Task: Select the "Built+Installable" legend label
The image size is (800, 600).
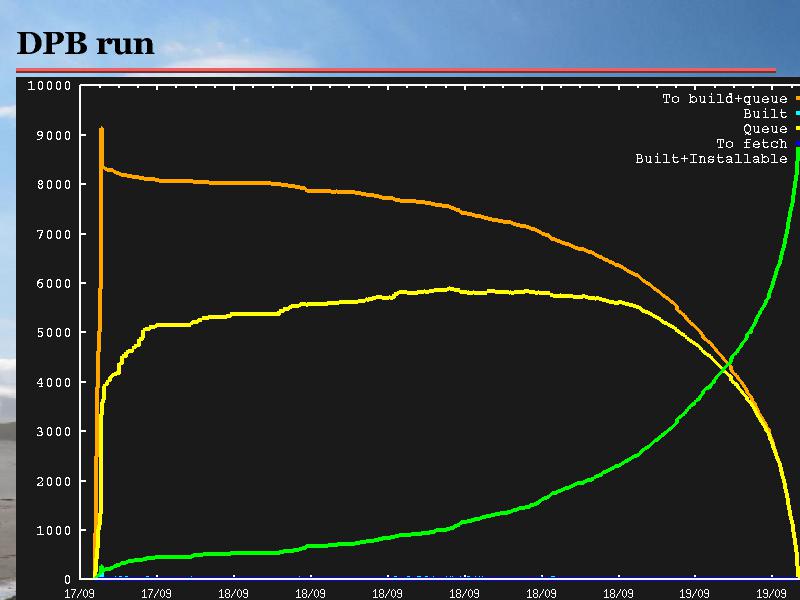Action: (x=711, y=159)
